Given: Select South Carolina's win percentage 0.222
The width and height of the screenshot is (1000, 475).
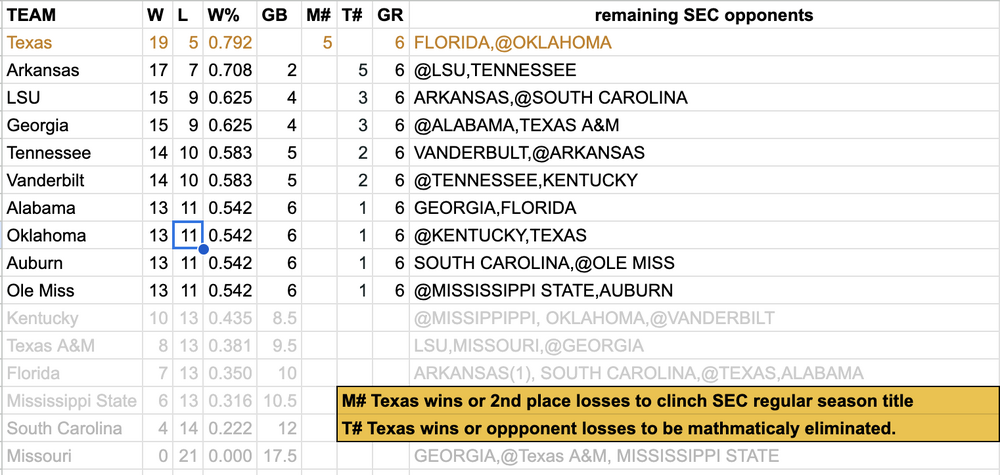Looking at the screenshot, I should 229,428.
